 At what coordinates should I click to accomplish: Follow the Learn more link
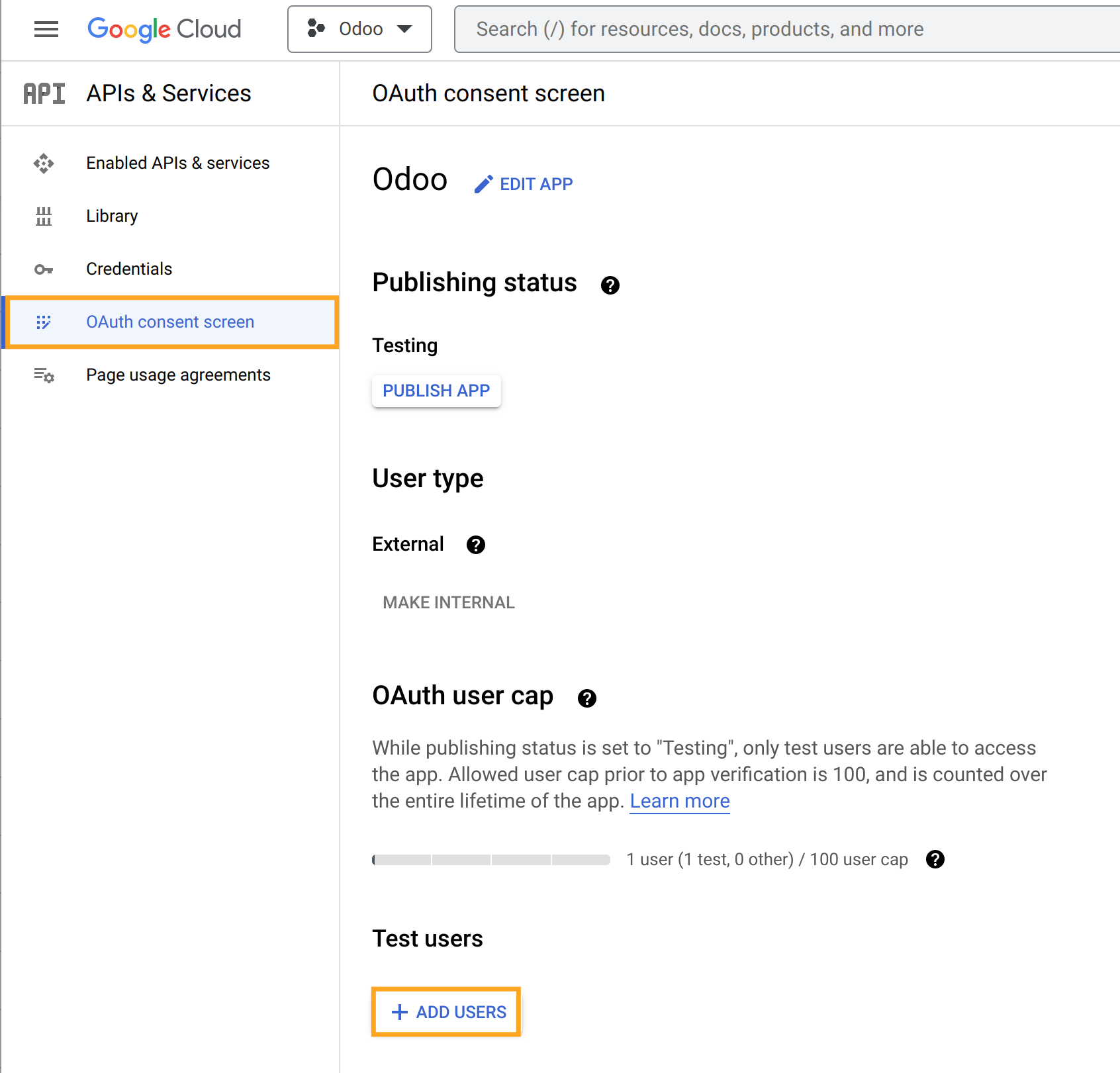(x=680, y=801)
